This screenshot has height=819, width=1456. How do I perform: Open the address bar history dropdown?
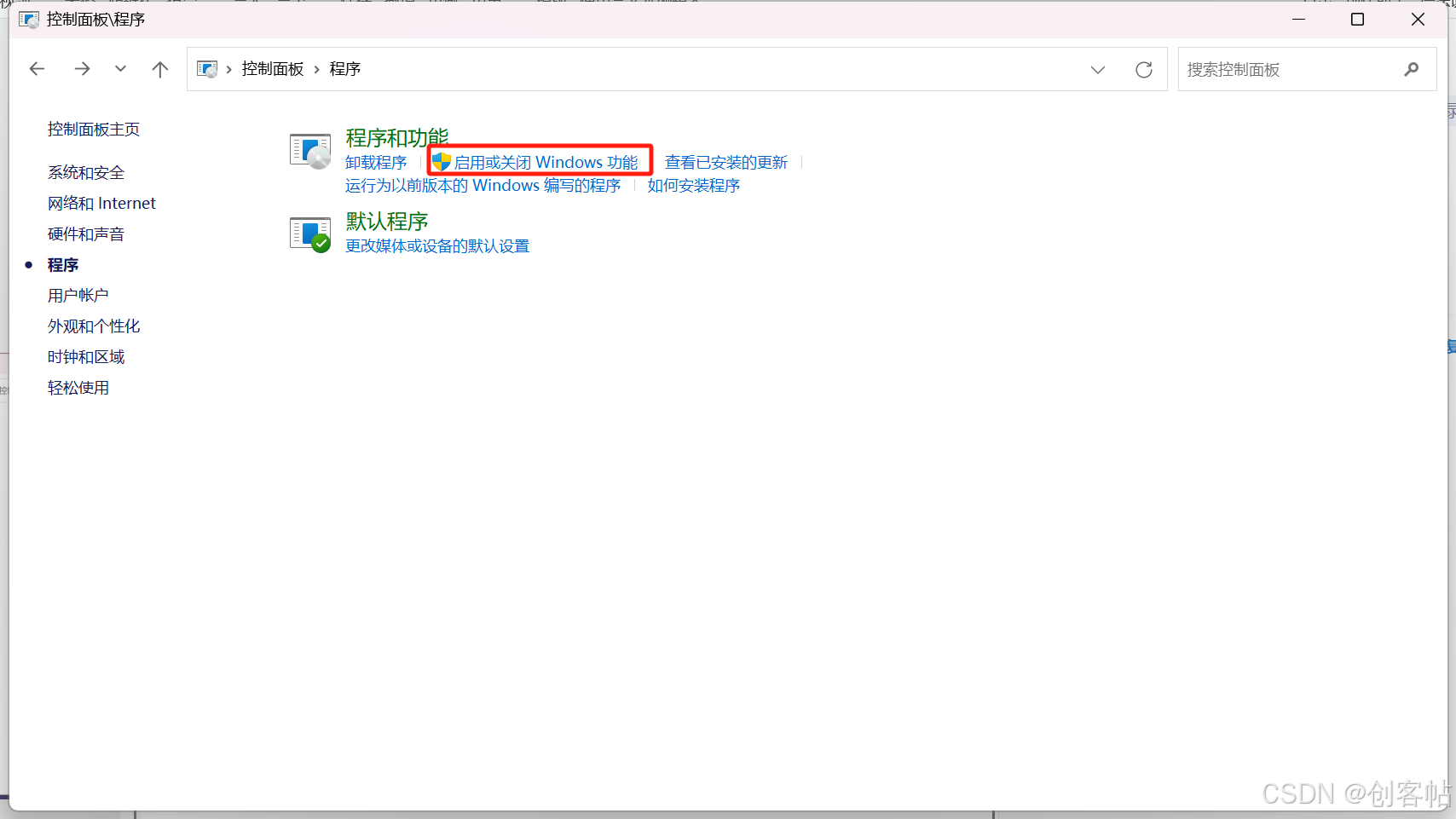click(x=1098, y=70)
